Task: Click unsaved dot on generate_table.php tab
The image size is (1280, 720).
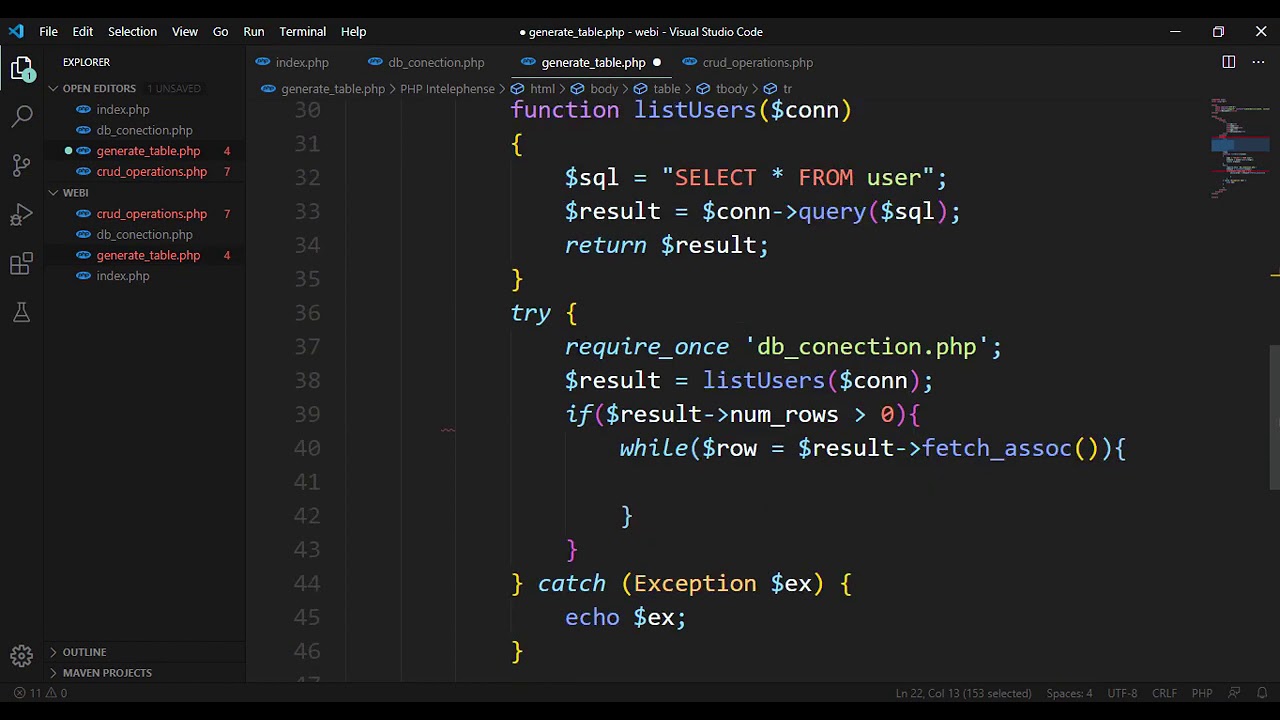Action: pos(657,62)
